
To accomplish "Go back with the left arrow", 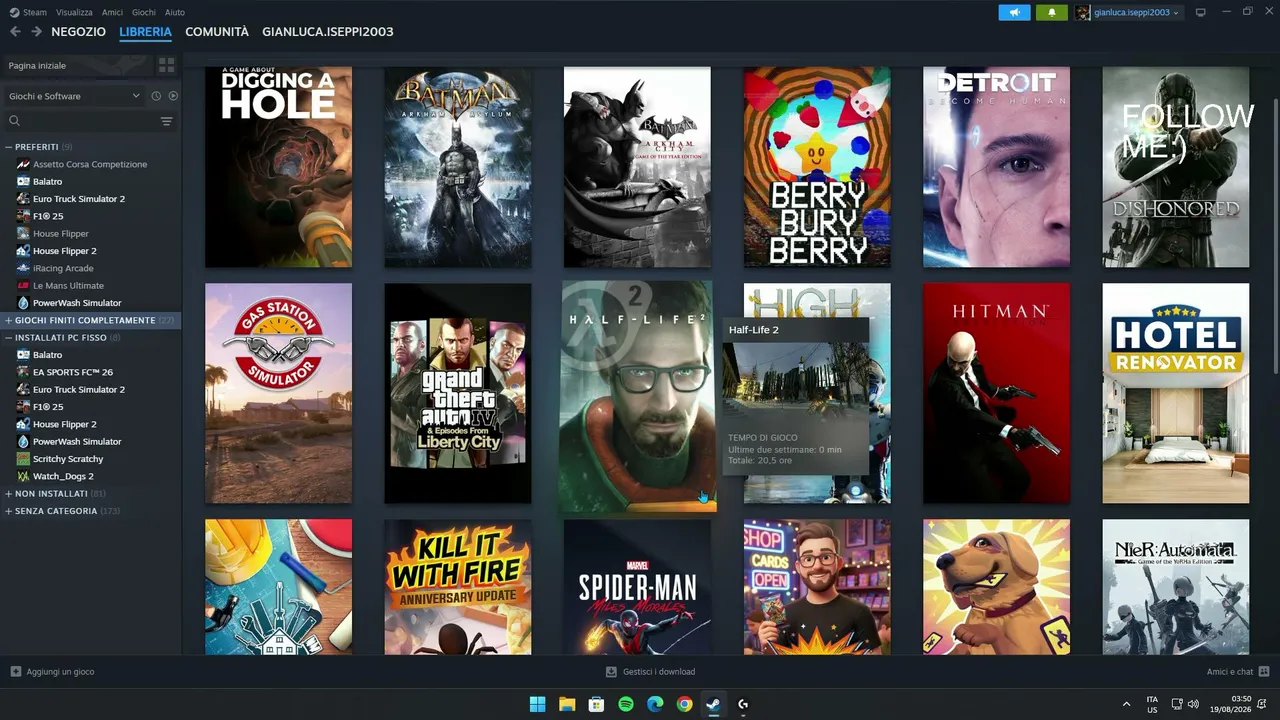I will (x=15, y=32).
